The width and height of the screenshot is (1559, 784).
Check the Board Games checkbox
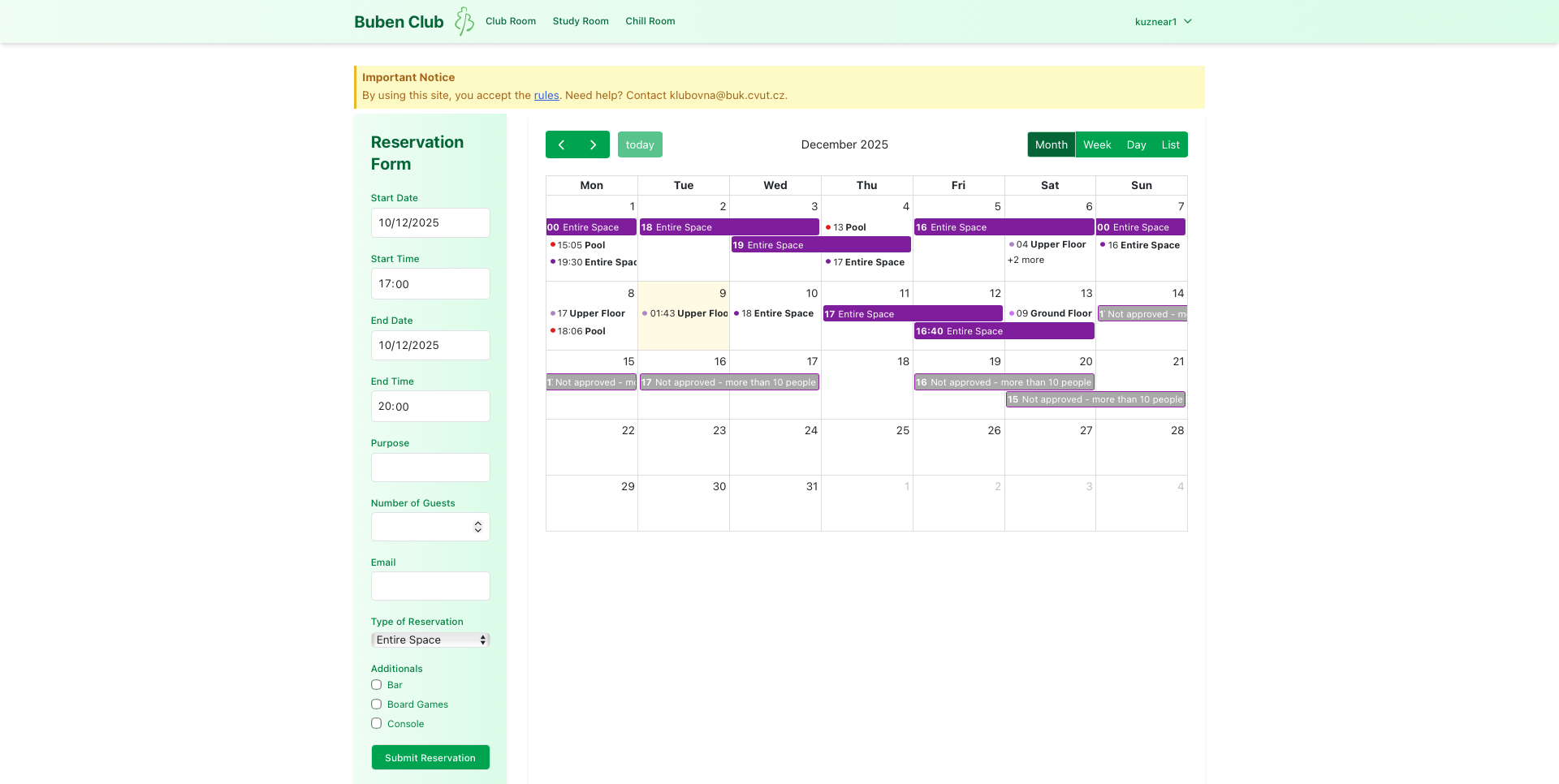tap(376, 704)
